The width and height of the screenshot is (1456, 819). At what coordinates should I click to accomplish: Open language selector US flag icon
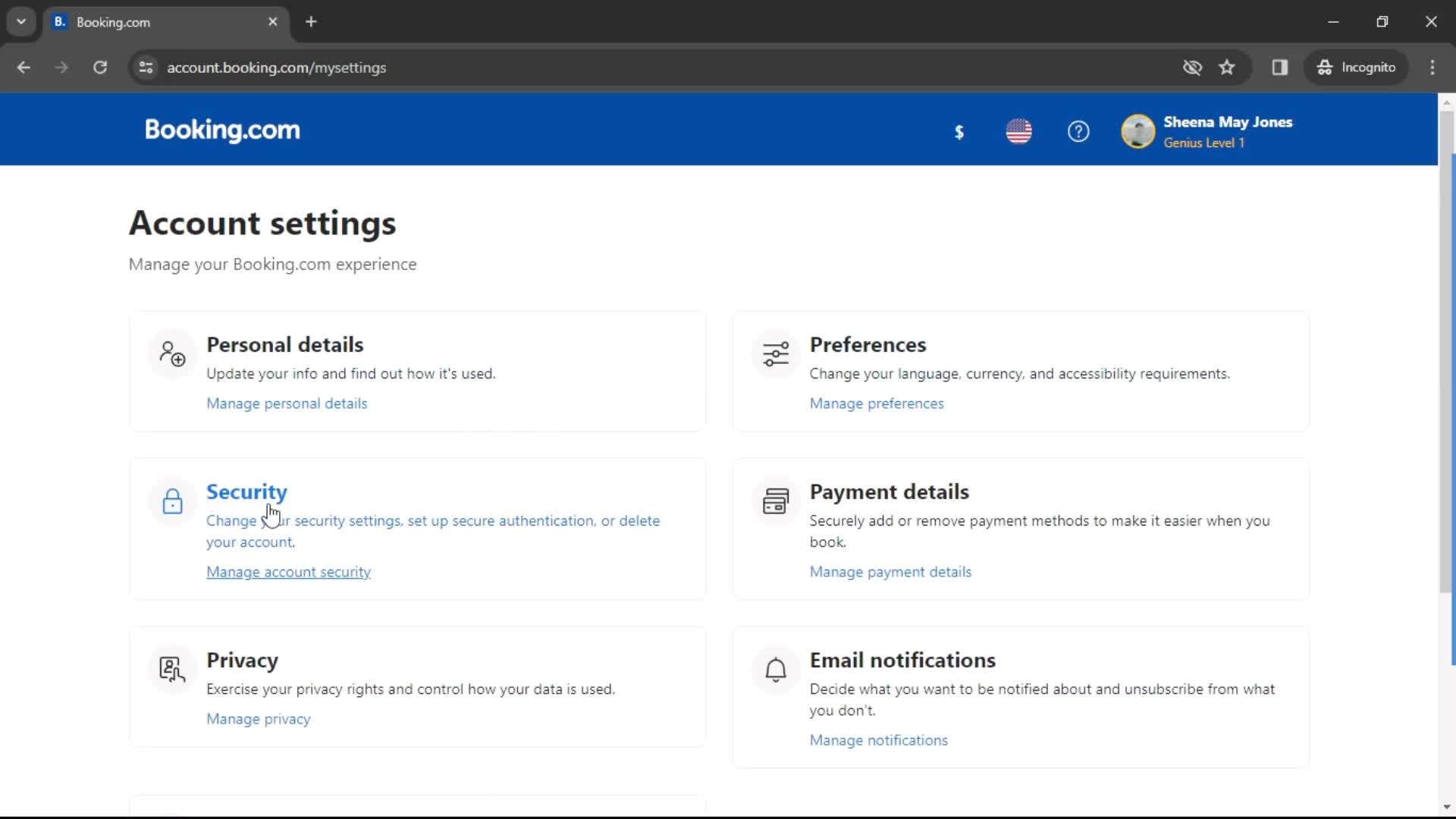1018,131
